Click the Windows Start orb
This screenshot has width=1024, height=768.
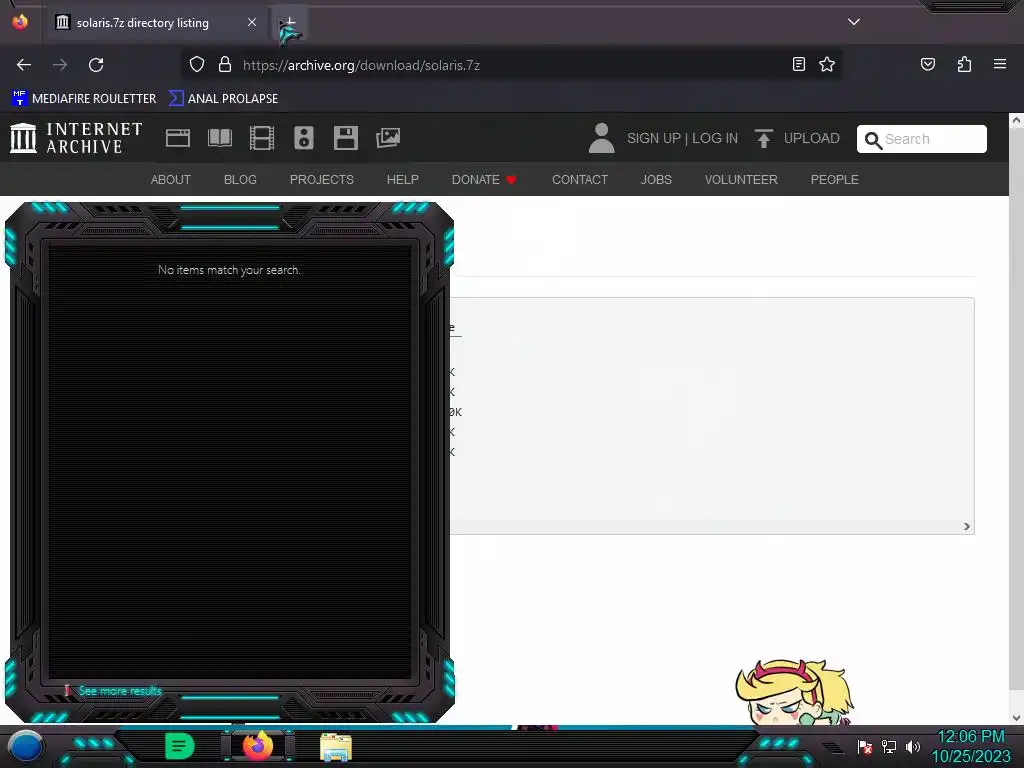25,747
